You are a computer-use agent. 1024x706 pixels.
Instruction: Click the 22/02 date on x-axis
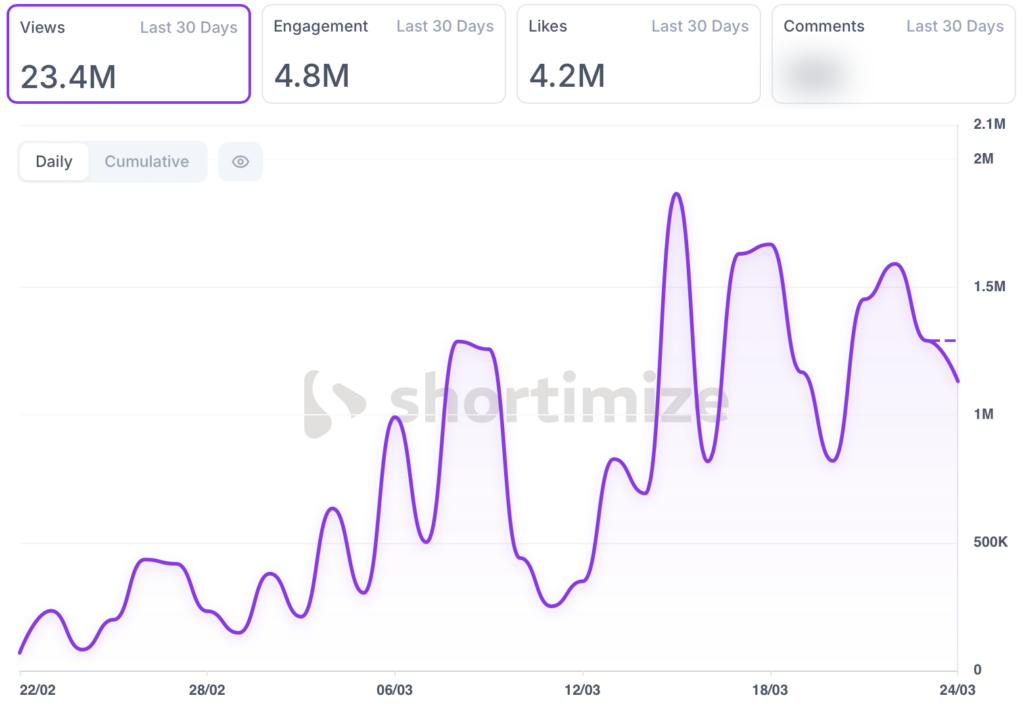38,690
